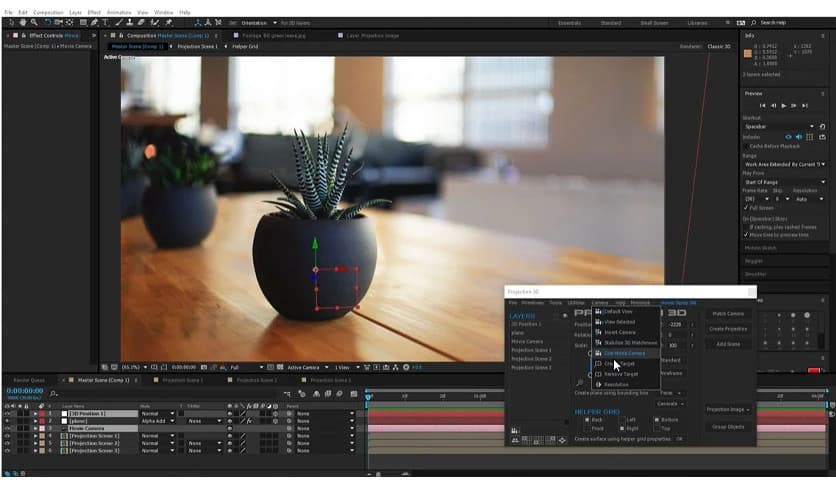
Task: Select the Clone Stamp tool
Action: pyautogui.click(x=130, y=23)
